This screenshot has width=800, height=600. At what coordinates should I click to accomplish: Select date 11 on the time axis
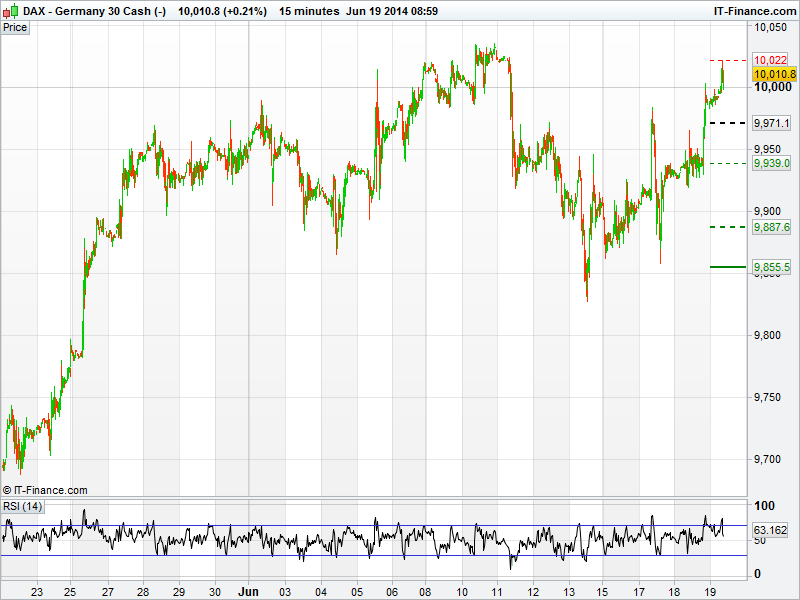pyautogui.click(x=497, y=591)
